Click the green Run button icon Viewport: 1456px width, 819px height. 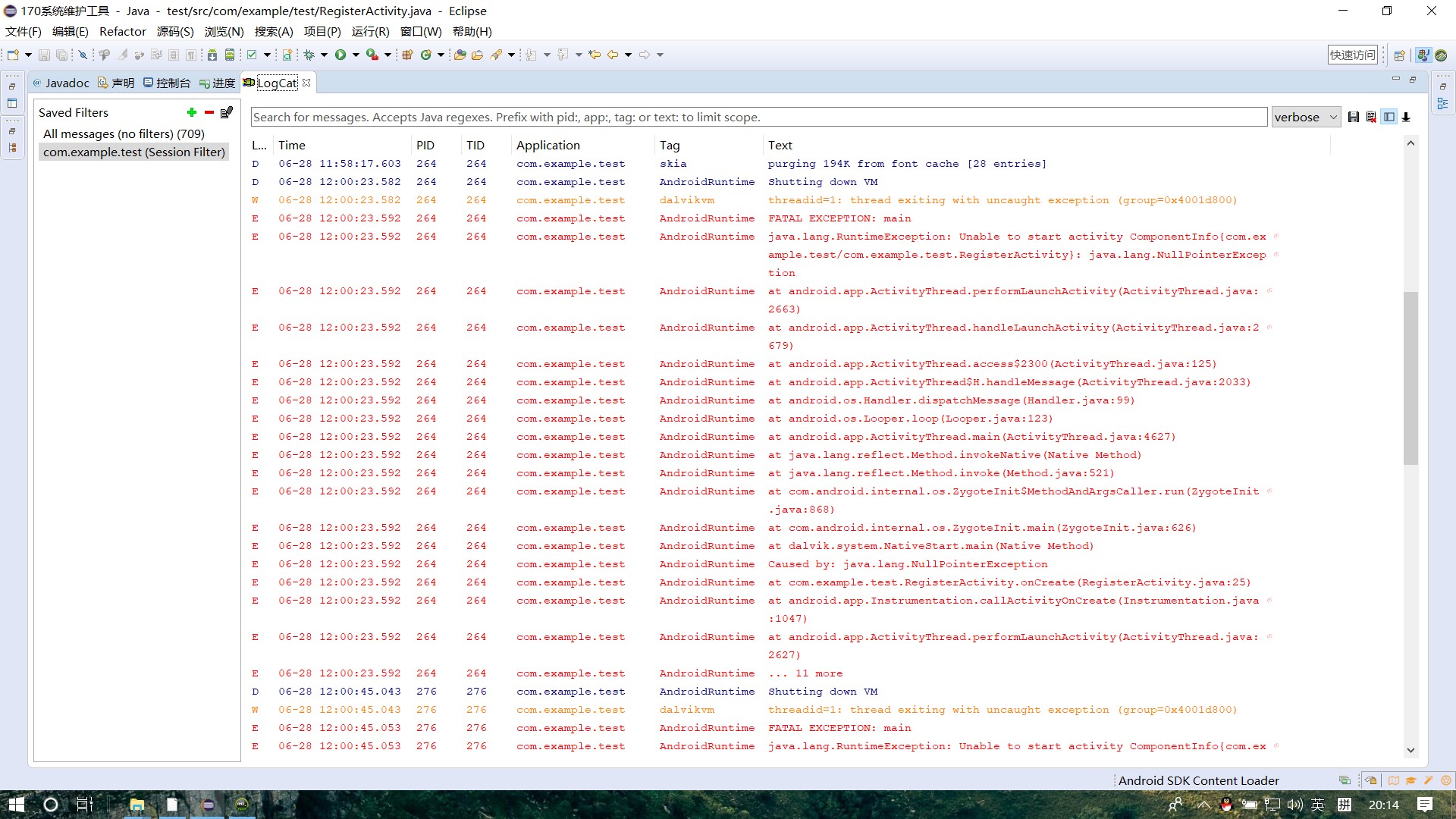click(340, 55)
